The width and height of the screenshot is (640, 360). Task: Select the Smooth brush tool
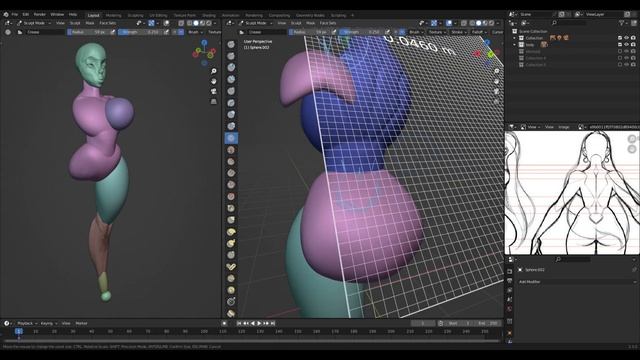tap(231, 150)
